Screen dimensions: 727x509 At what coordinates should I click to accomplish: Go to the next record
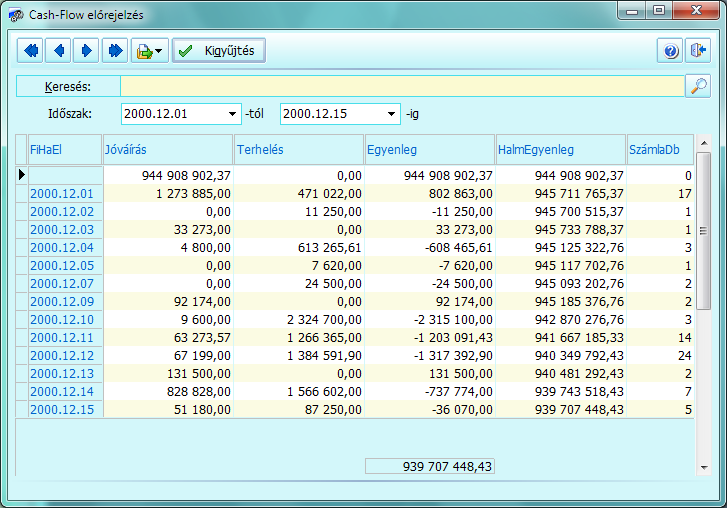[86, 50]
